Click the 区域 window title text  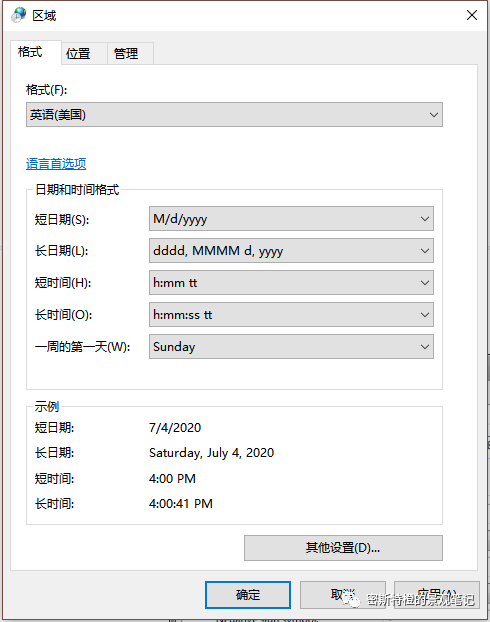click(x=44, y=16)
